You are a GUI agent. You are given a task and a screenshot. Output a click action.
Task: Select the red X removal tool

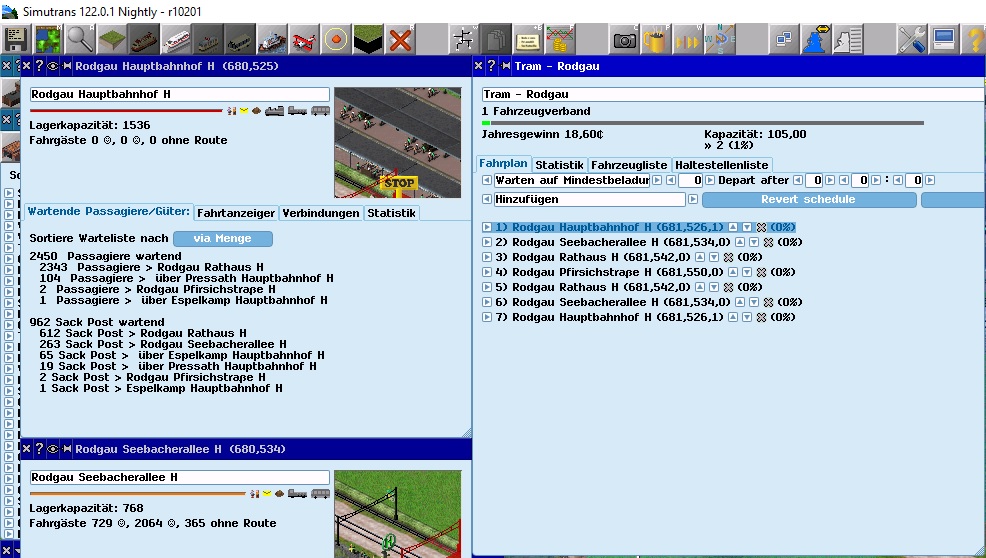point(400,40)
